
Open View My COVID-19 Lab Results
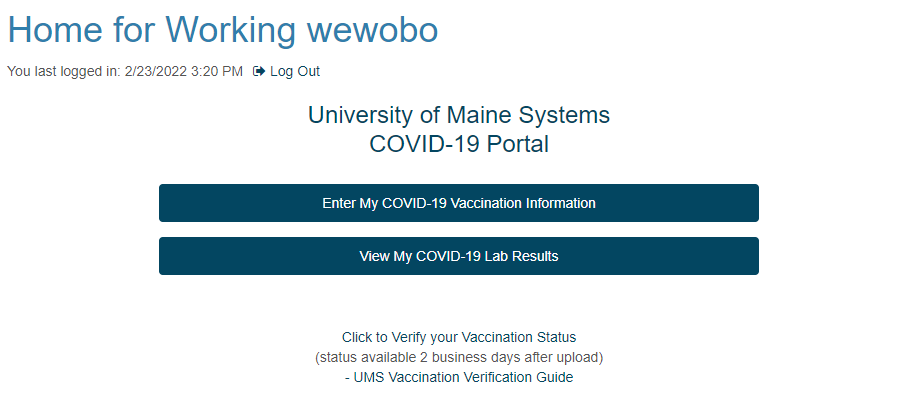(x=459, y=256)
